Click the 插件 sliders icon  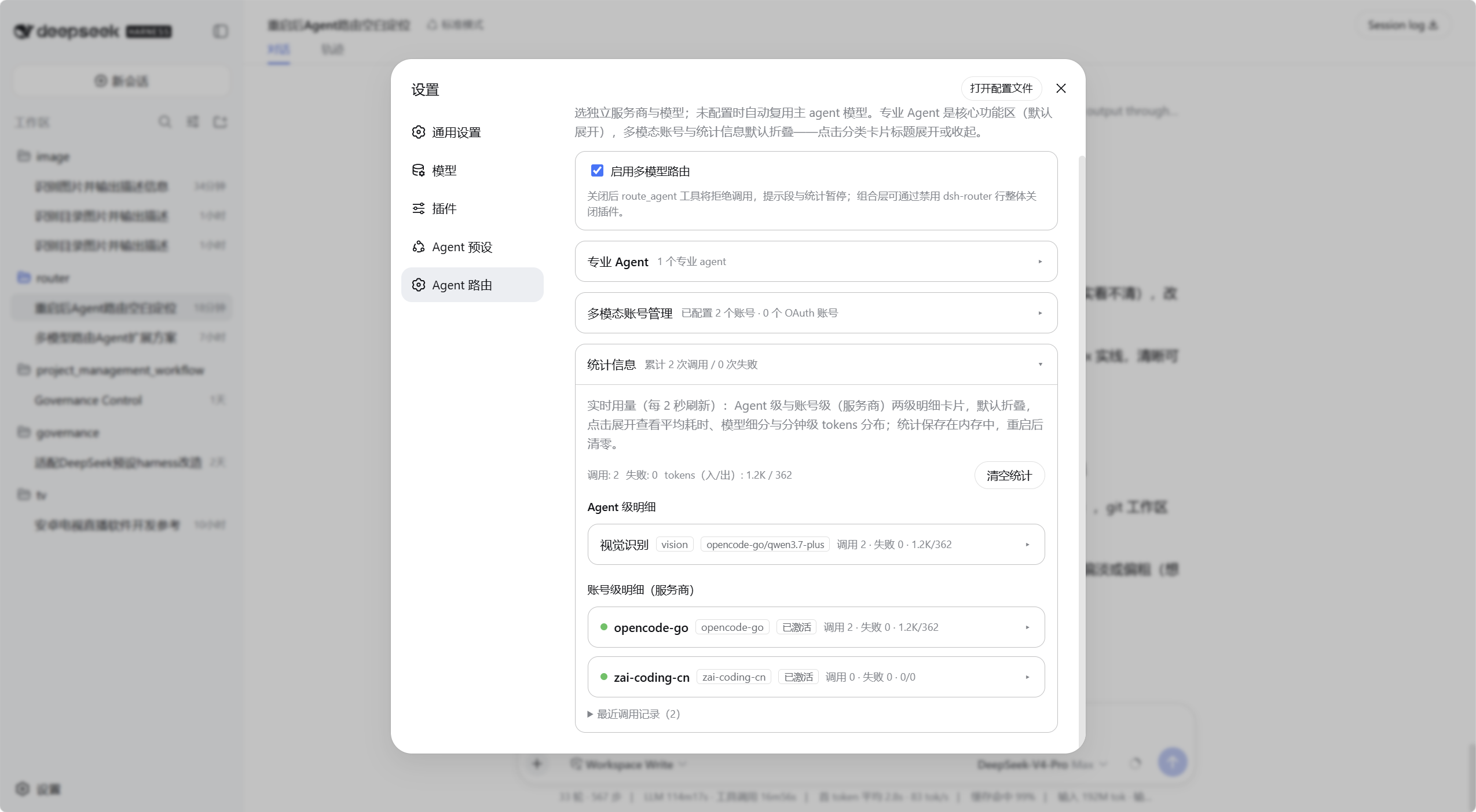click(418, 208)
